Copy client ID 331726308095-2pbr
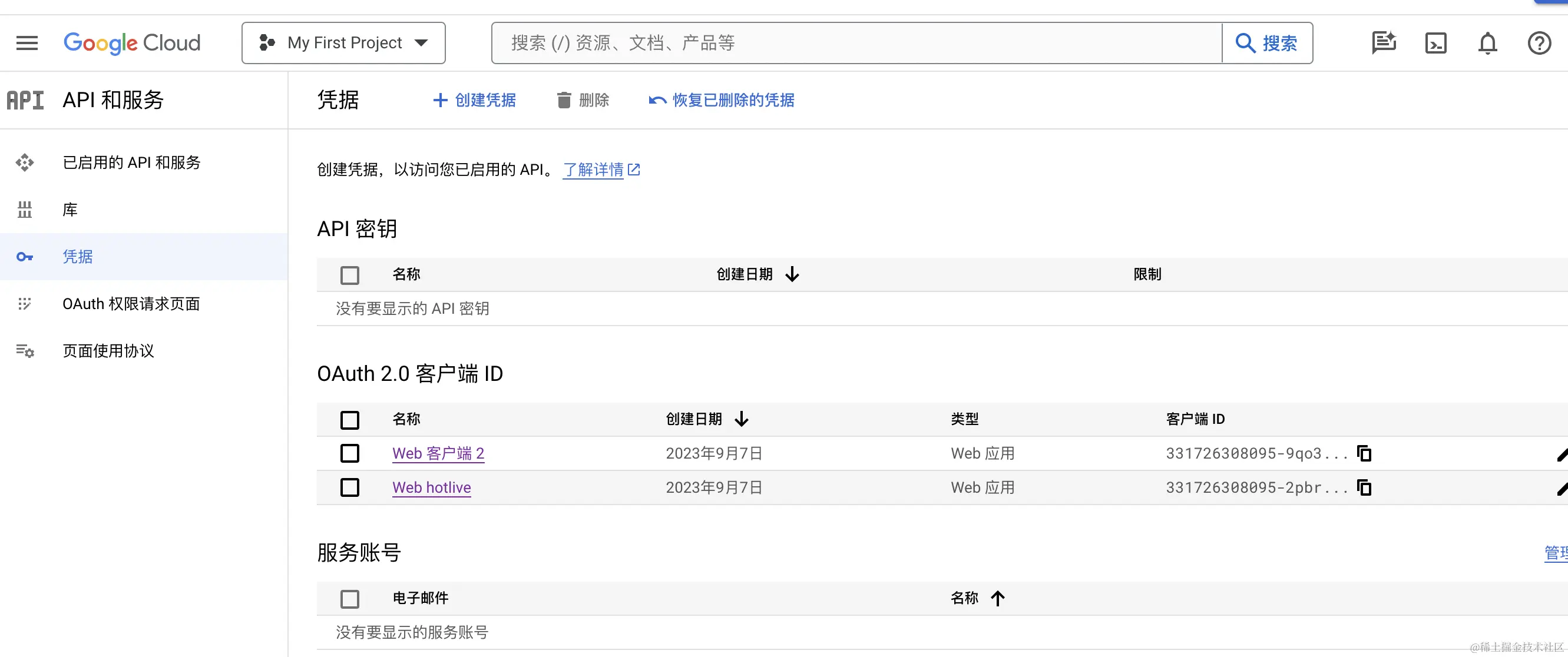This screenshot has width=1568, height=657. pyautogui.click(x=1364, y=488)
